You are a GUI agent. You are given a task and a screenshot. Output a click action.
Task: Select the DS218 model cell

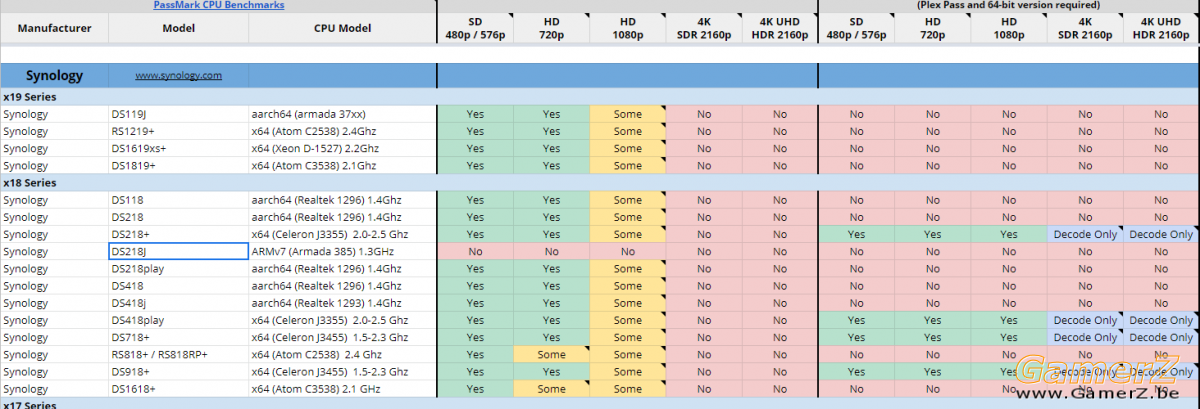178,217
